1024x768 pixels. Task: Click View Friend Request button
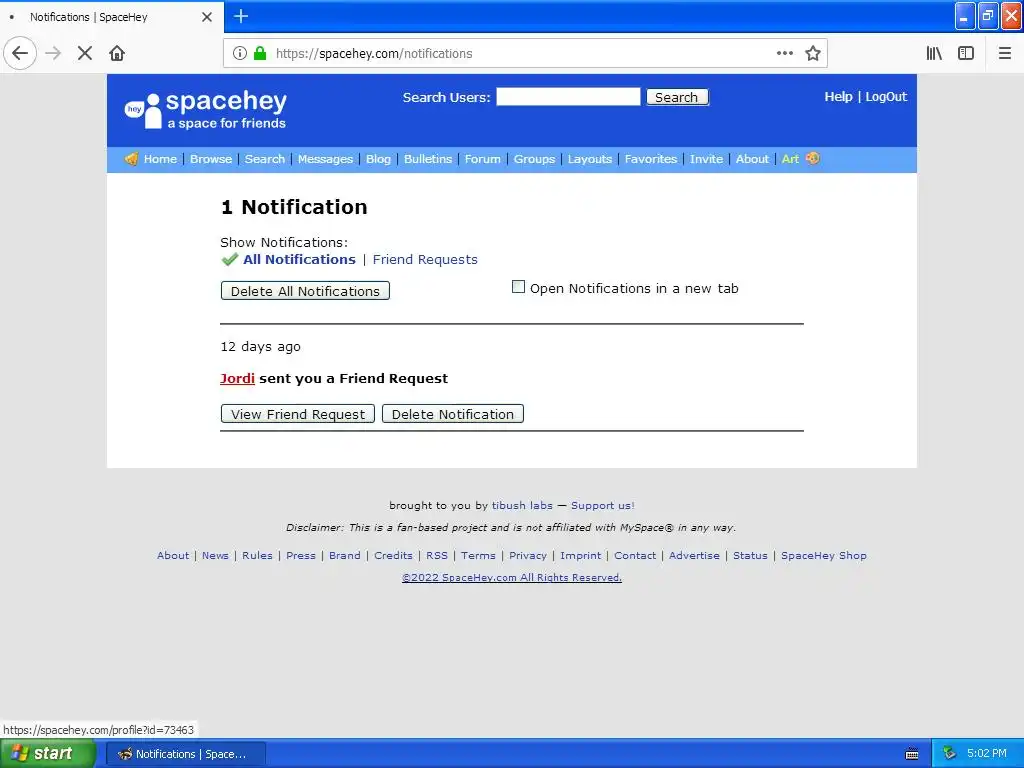point(298,414)
